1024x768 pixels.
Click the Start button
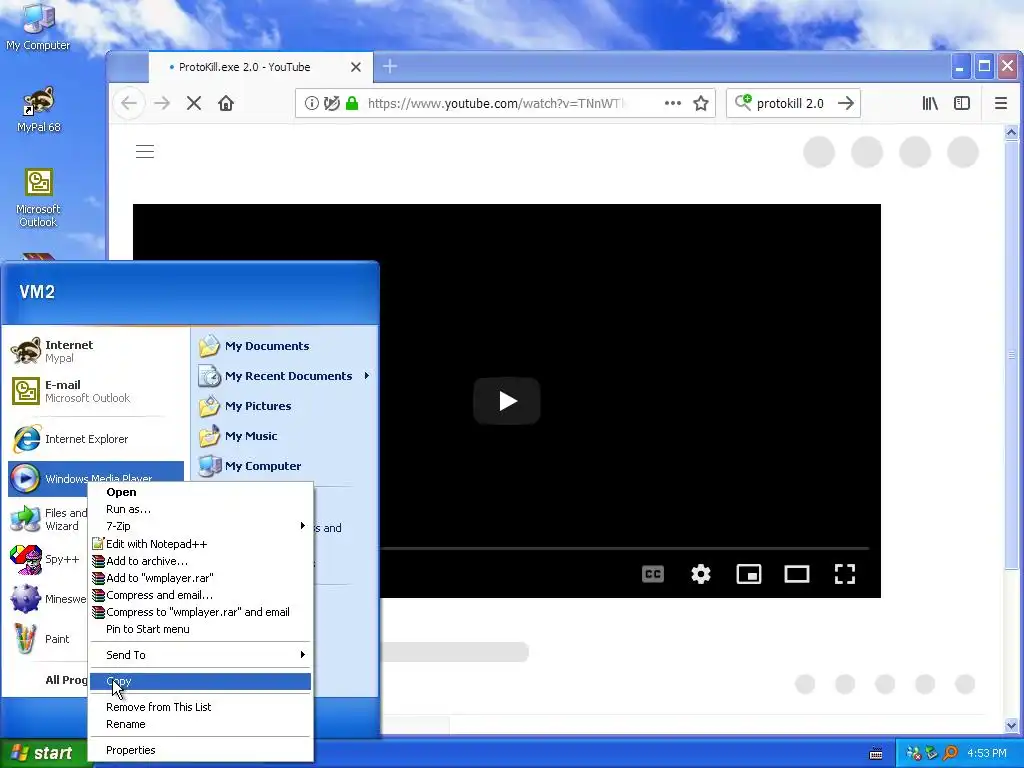pos(43,753)
